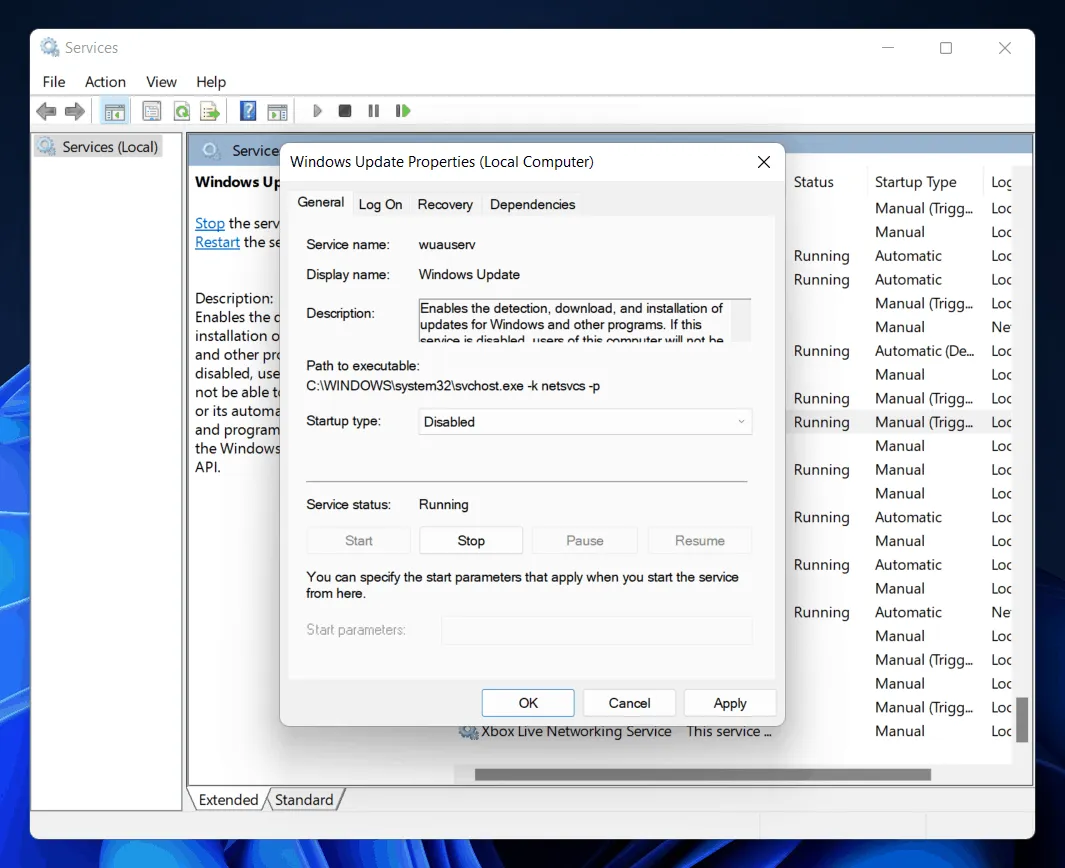Switch to the Log On tab
Screen dimensions: 1065x868
pyautogui.click(x=380, y=204)
